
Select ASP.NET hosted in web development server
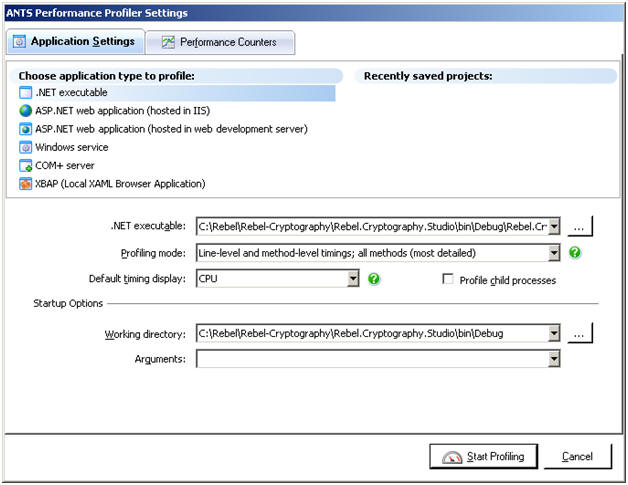163,129
